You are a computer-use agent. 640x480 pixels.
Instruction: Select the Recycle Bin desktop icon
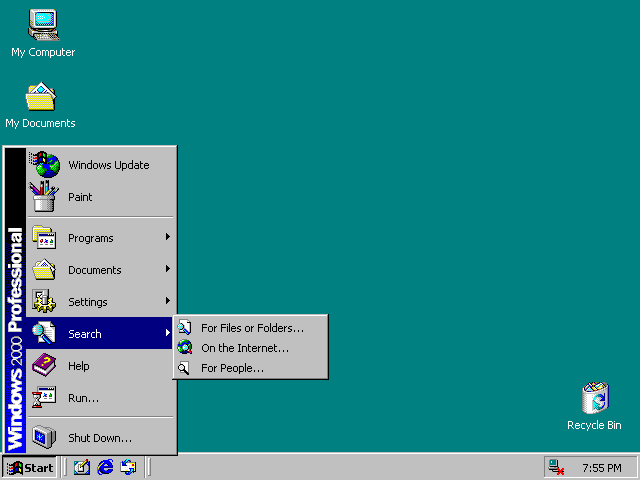(x=595, y=398)
